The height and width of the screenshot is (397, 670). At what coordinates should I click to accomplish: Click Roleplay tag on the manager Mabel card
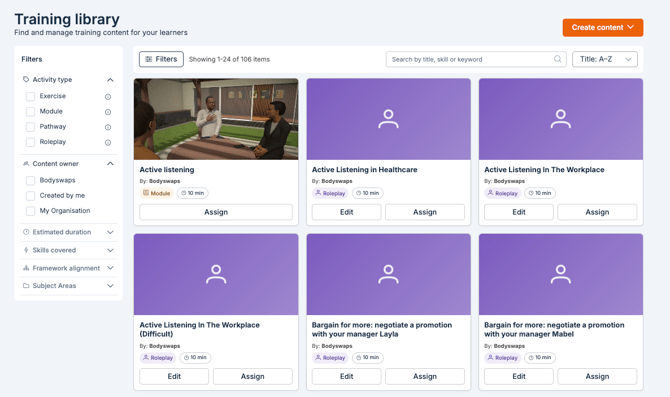(x=502, y=358)
